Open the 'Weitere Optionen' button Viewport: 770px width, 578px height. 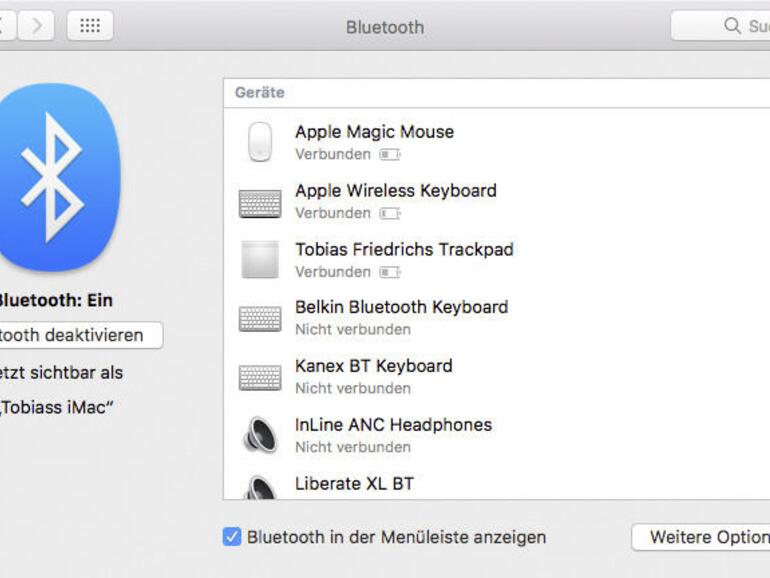[x=701, y=537]
